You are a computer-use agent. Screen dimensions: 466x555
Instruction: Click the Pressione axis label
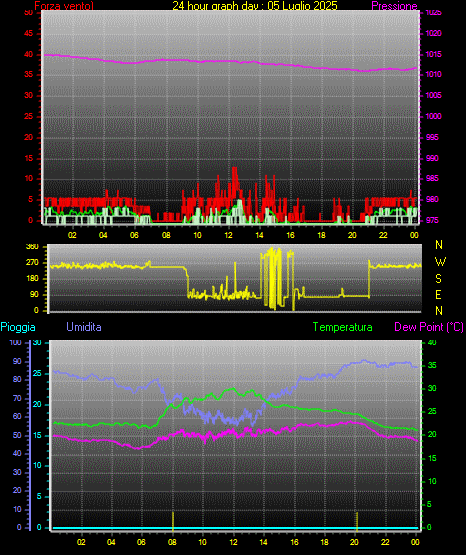click(395, 6)
